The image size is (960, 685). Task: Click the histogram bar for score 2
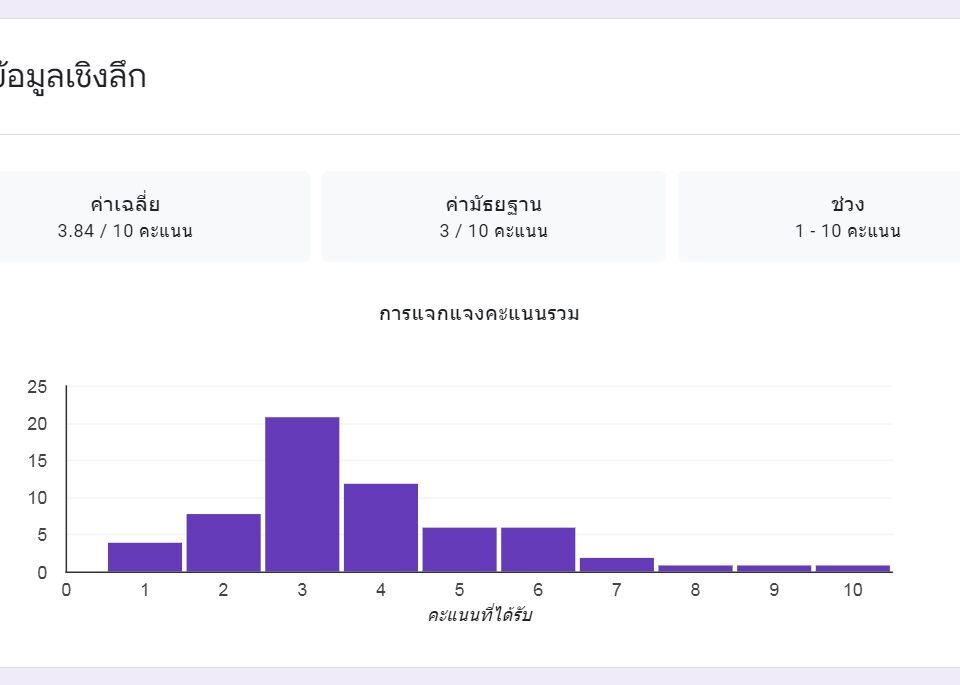point(223,543)
